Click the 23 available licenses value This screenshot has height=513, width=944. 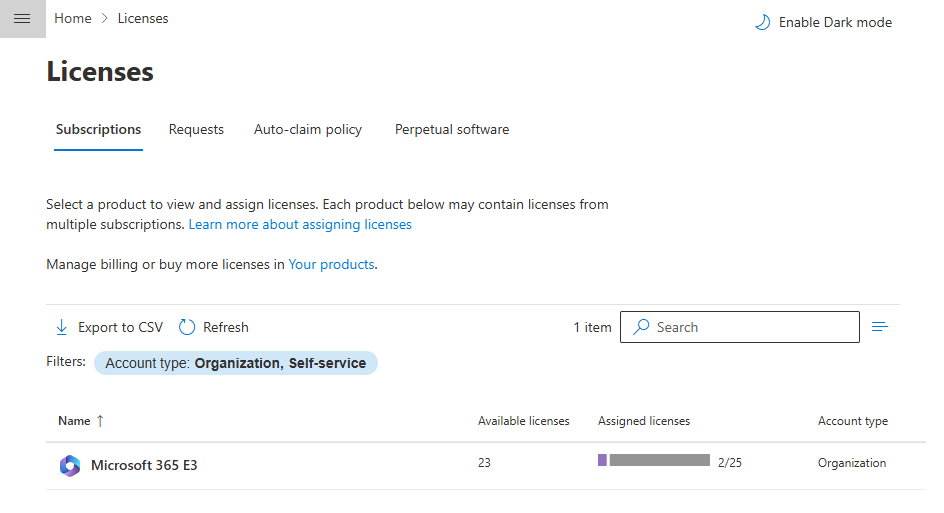click(484, 462)
